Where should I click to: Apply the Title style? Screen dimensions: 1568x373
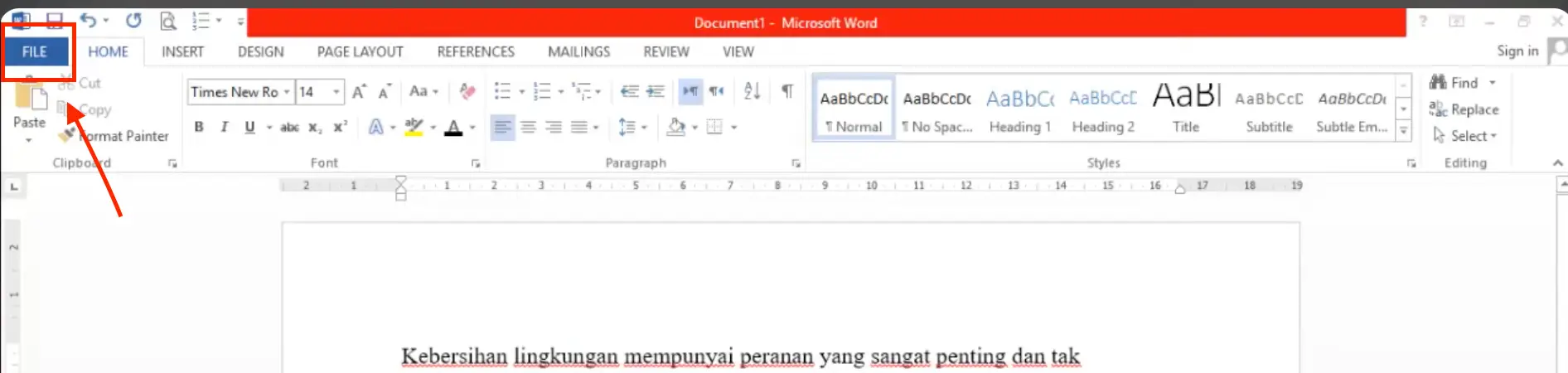1186,109
